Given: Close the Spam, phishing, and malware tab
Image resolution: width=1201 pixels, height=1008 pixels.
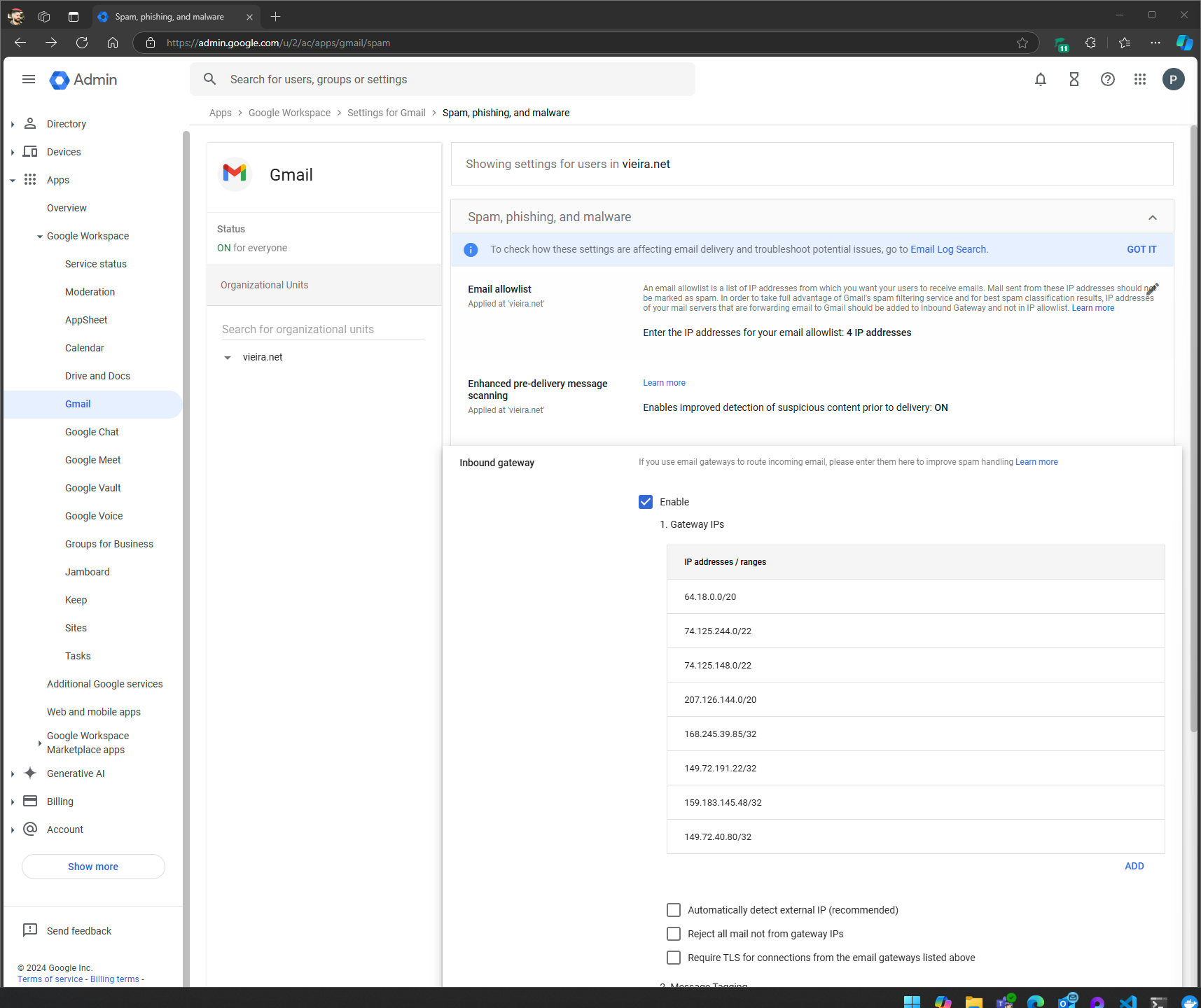Looking at the screenshot, I should 249,17.
